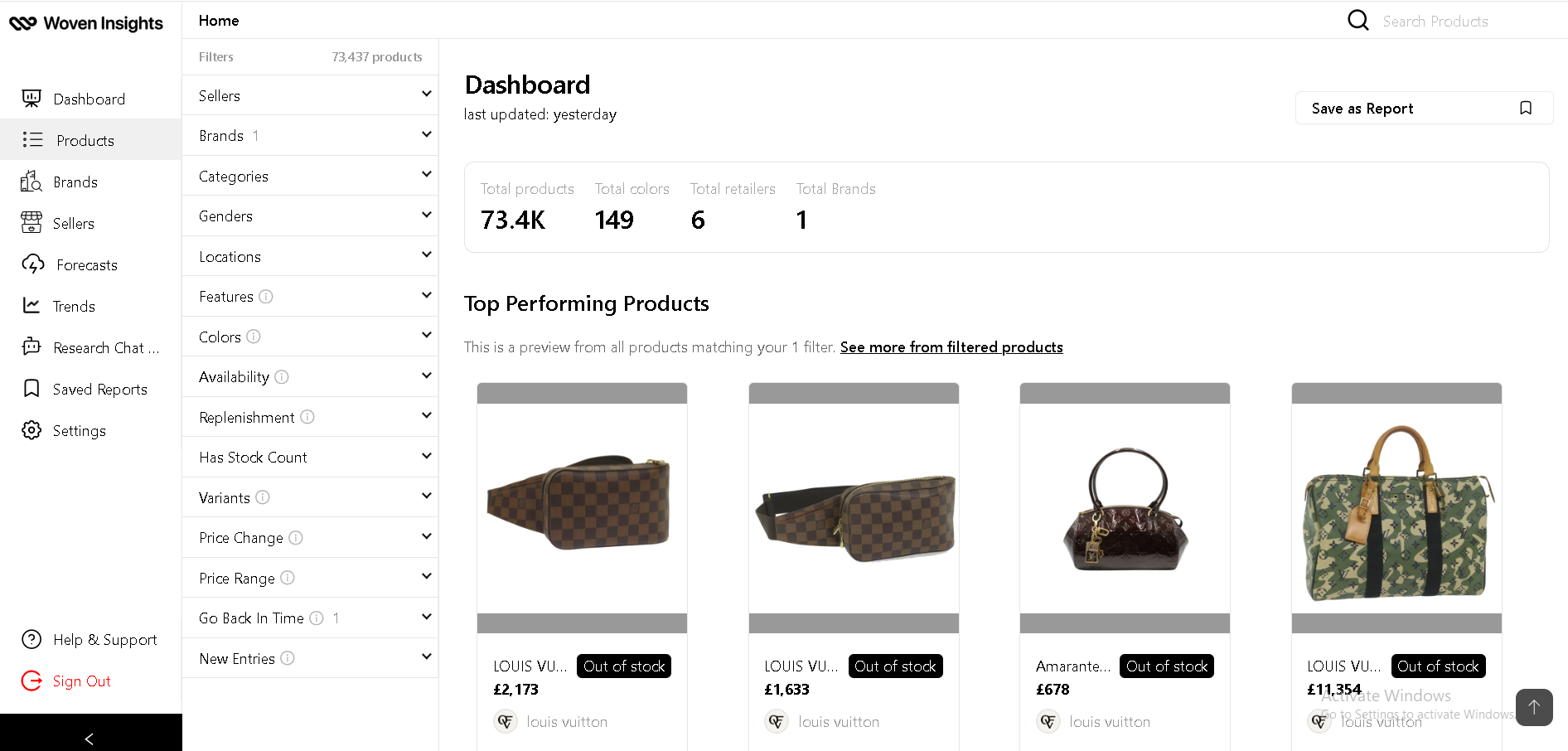Go to Saved Reports in sidebar
The image size is (1568, 751).
99,390
